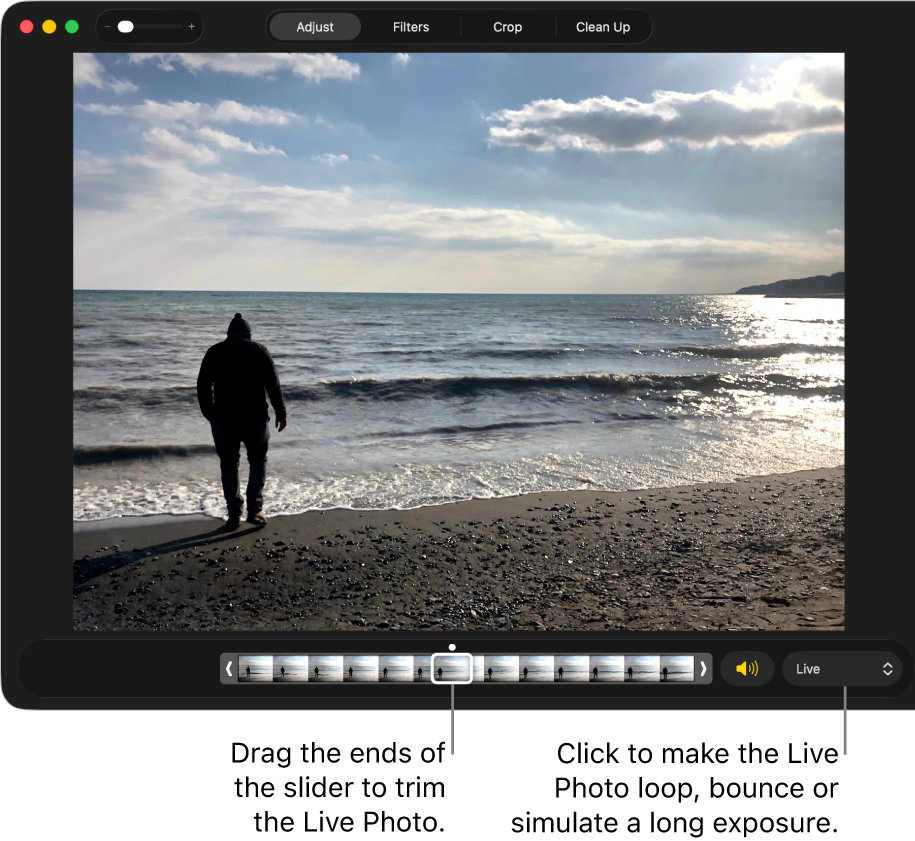Viewport: 915px width, 841px height.
Task: Click the dot above the frame selector
Action: coord(452,647)
